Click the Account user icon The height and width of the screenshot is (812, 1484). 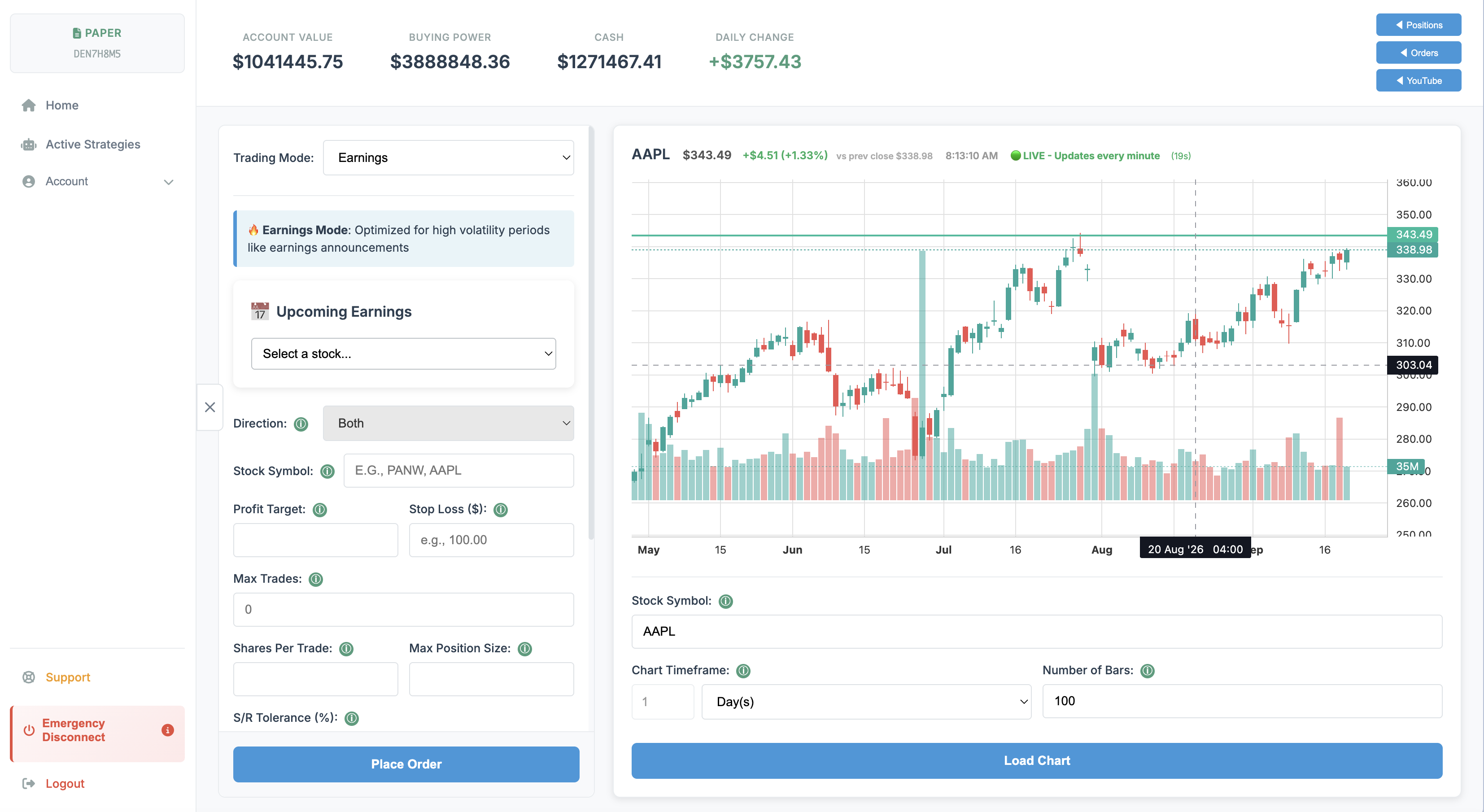point(29,182)
